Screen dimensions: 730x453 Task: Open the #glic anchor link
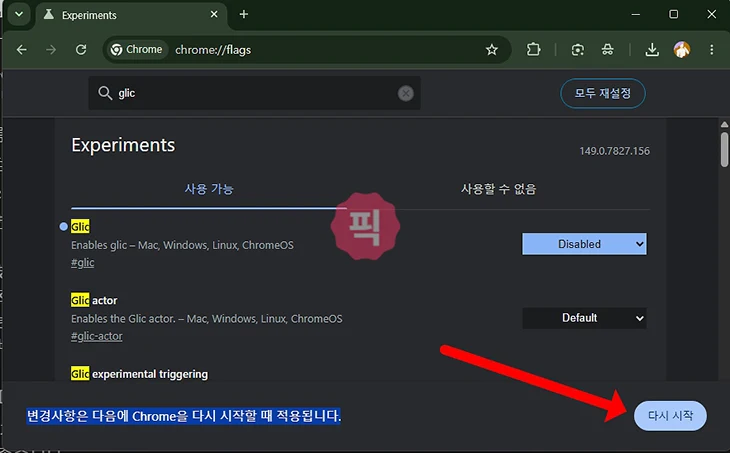[82, 263]
